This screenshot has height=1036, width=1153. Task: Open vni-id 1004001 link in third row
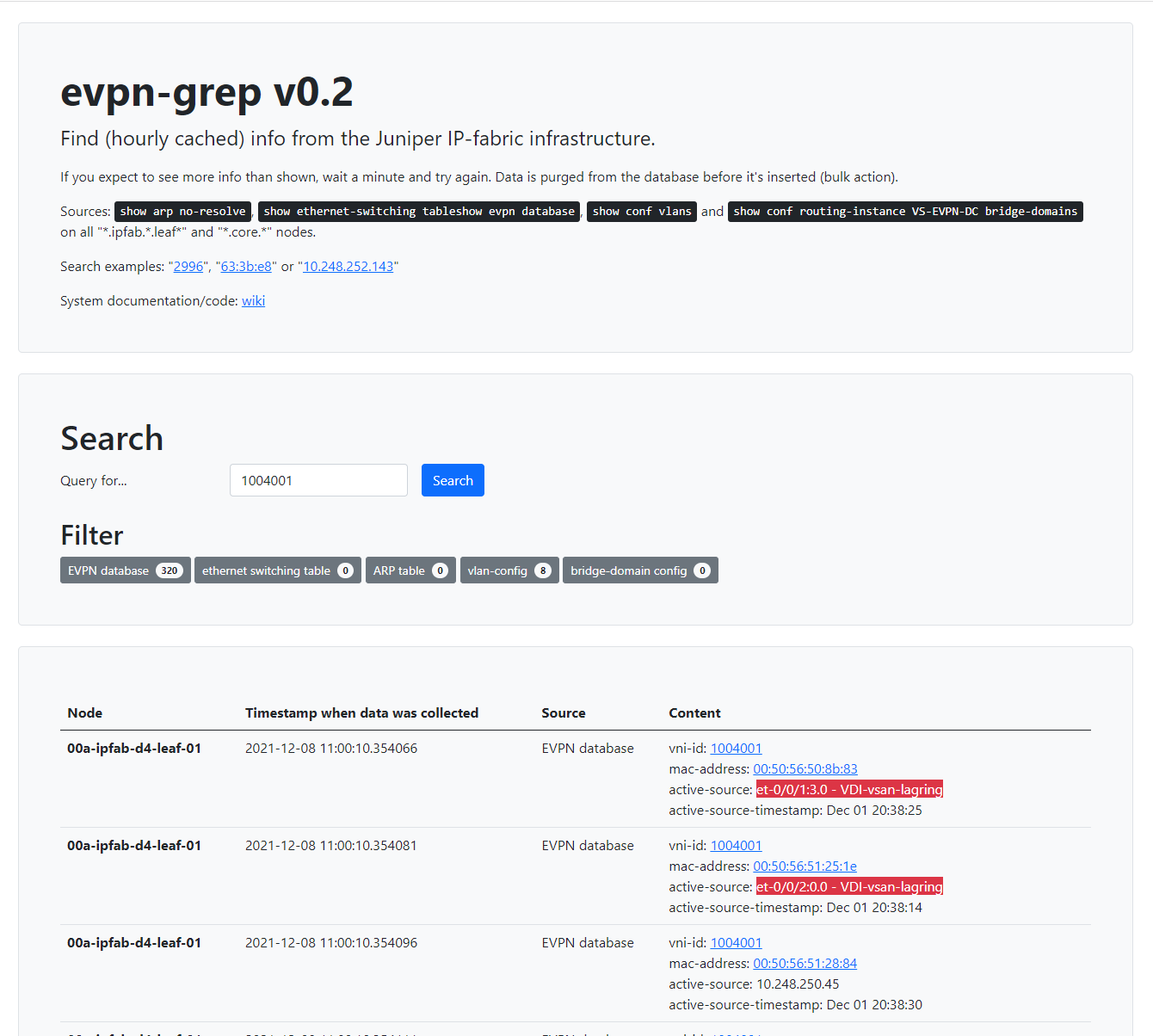pos(736,943)
